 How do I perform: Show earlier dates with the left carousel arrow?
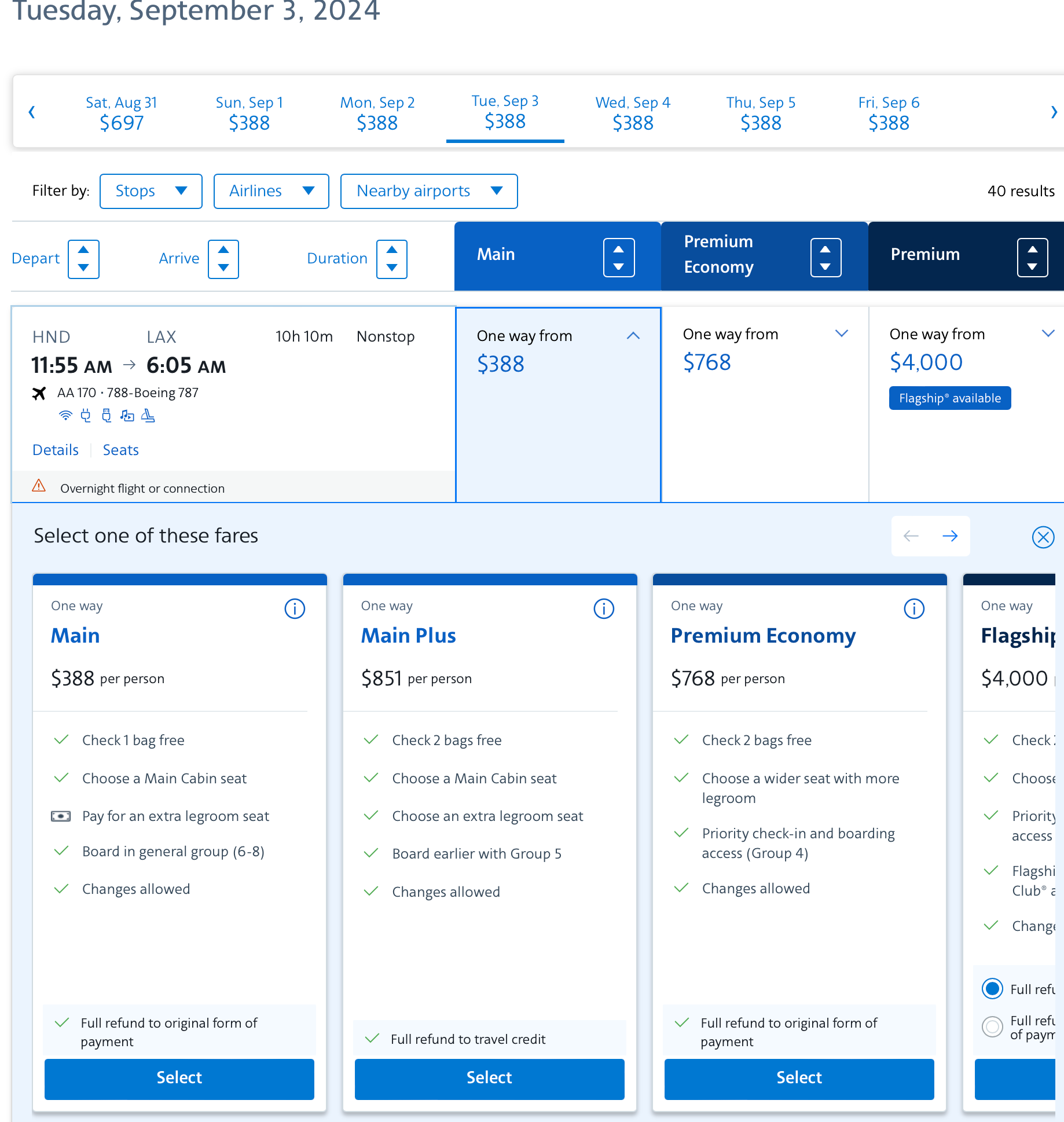32,112
